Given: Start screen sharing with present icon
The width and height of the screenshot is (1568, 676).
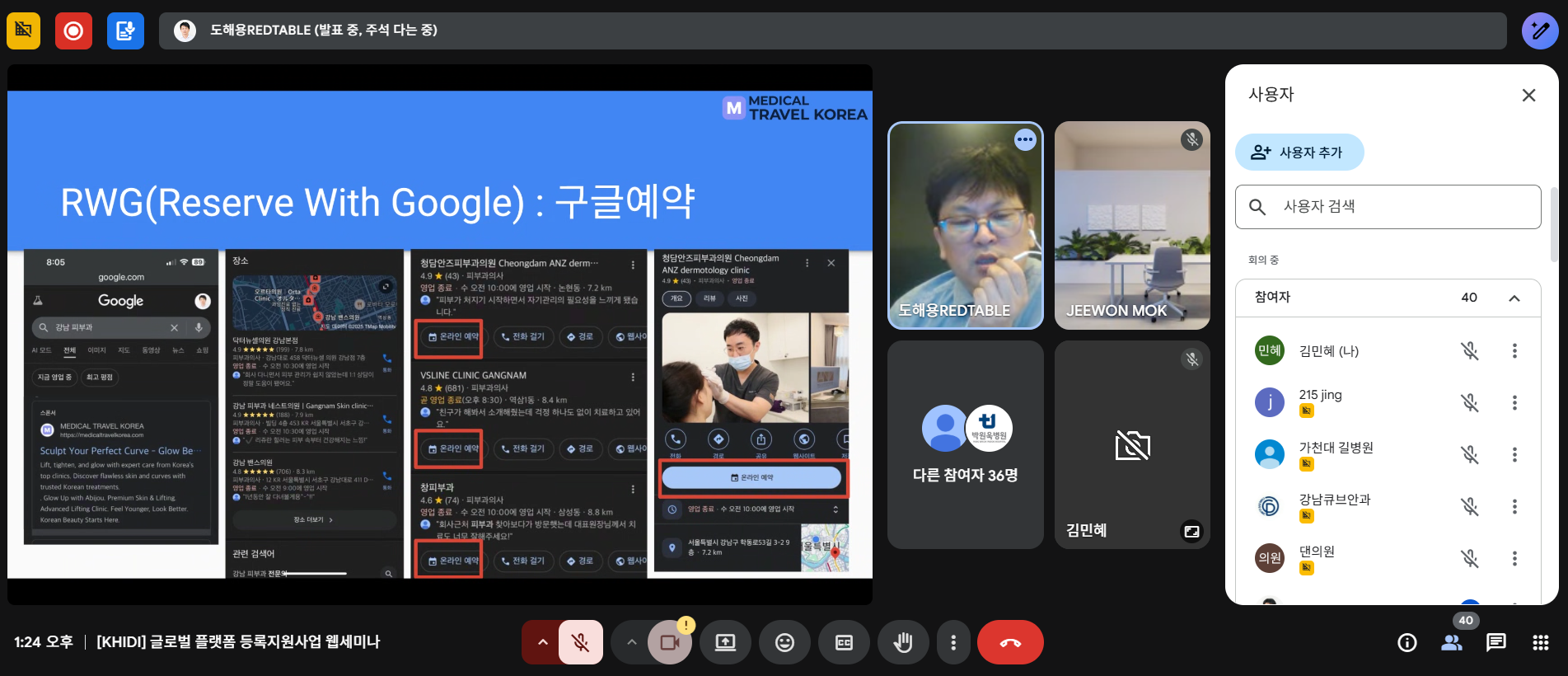Looking at the screenshot, I should click(x=725, y=642).
